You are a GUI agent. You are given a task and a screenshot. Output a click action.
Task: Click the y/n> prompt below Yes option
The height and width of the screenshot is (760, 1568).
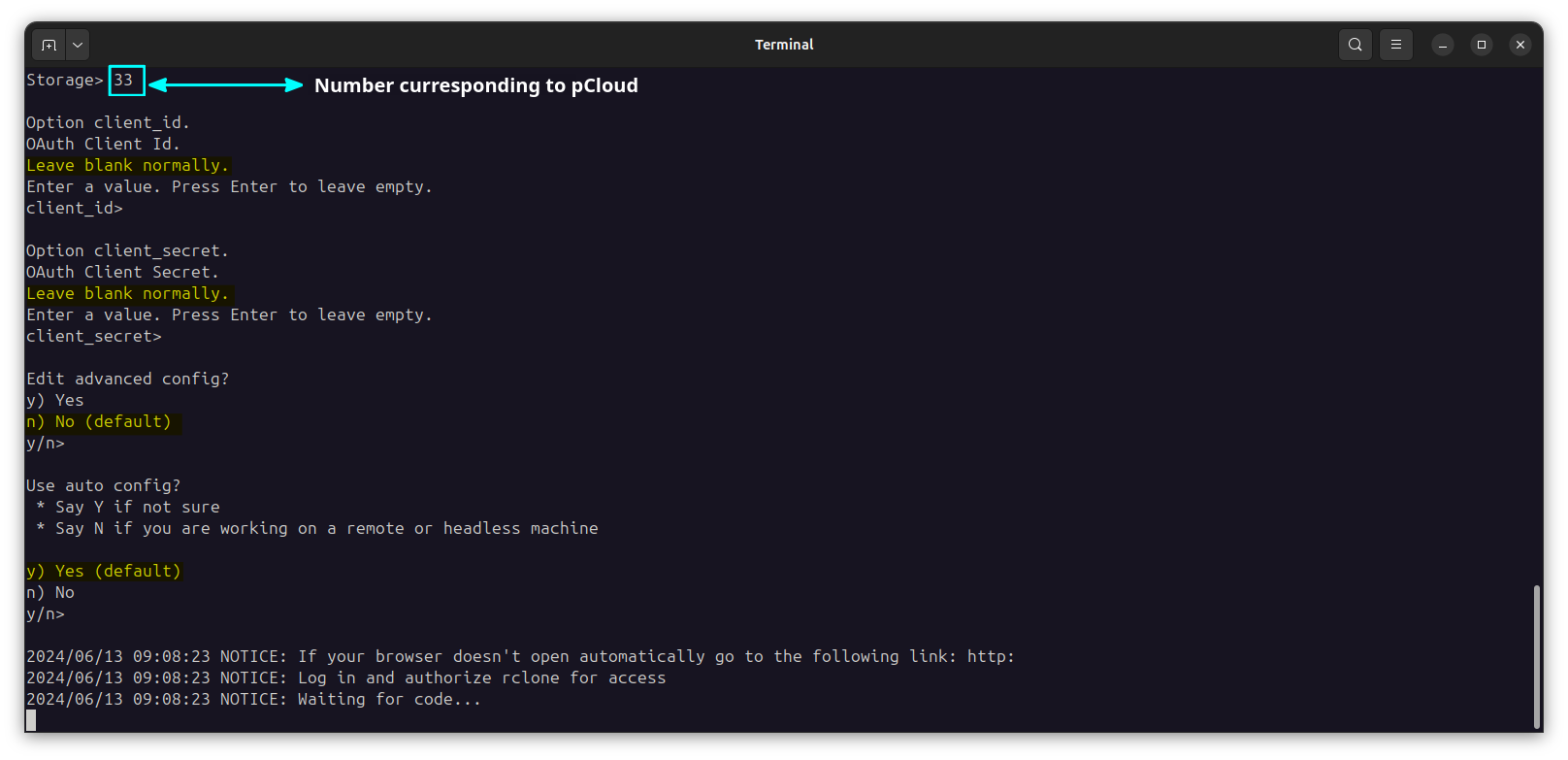coord(45,613)
